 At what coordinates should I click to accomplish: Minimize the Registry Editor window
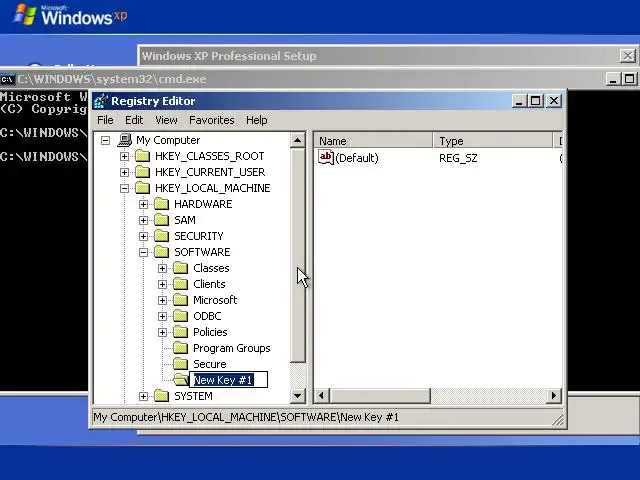point(519,101)
